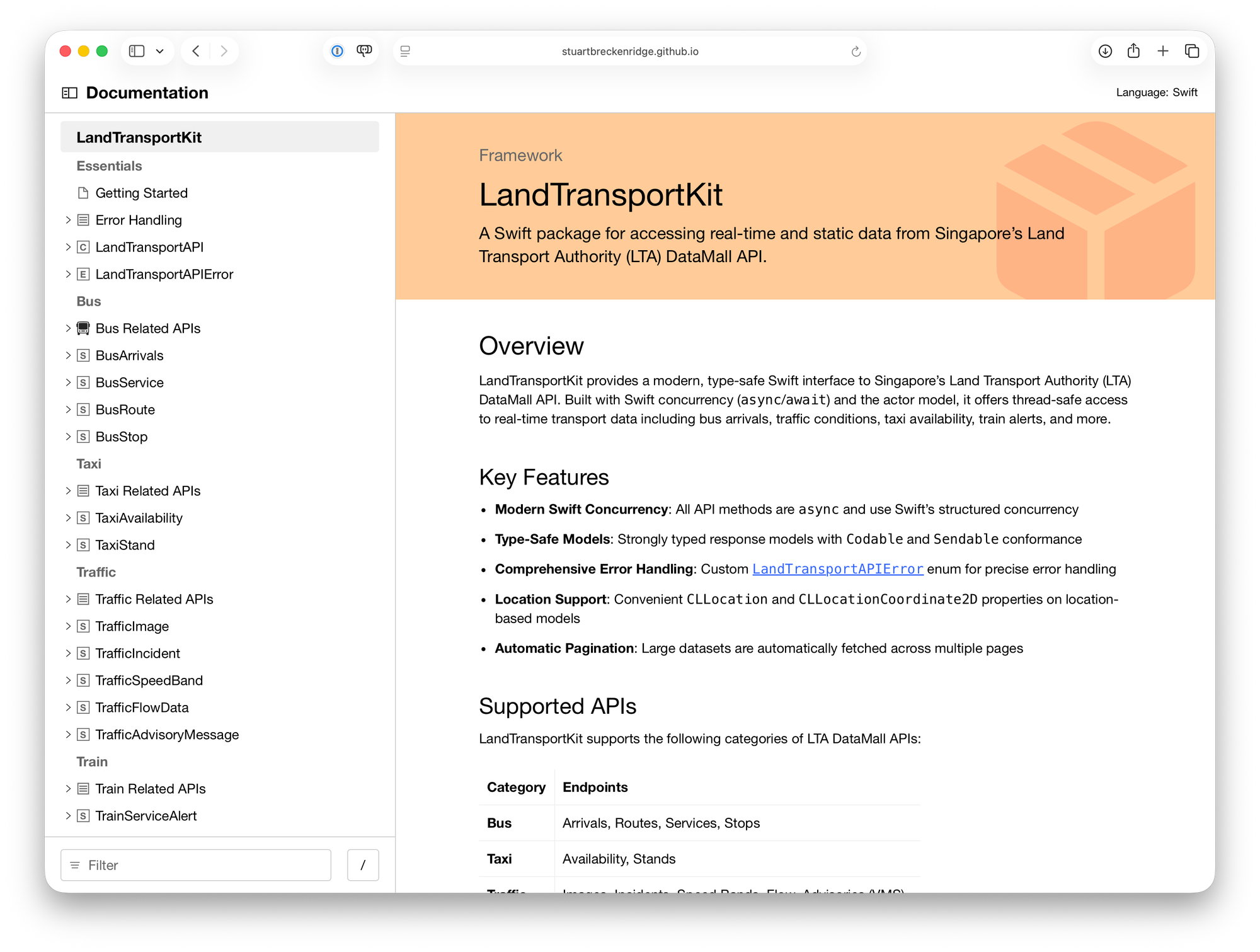Click the browser back arrow
This screenshot has width=1260, height=952.
coord(196,51)
